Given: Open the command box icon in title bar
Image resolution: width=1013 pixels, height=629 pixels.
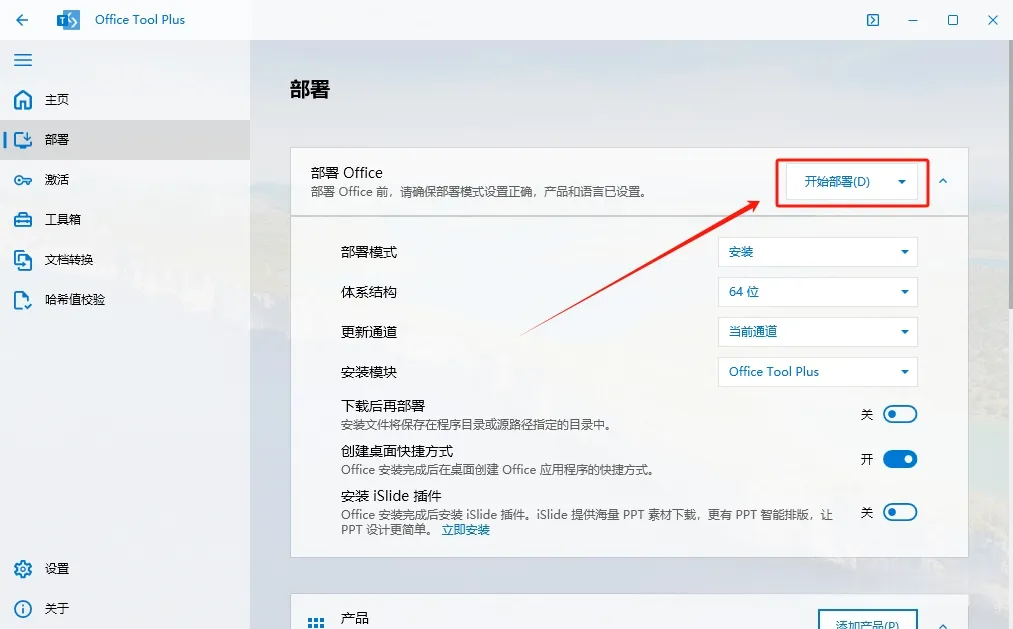Looking at the screenshot, I should [873, 20].
